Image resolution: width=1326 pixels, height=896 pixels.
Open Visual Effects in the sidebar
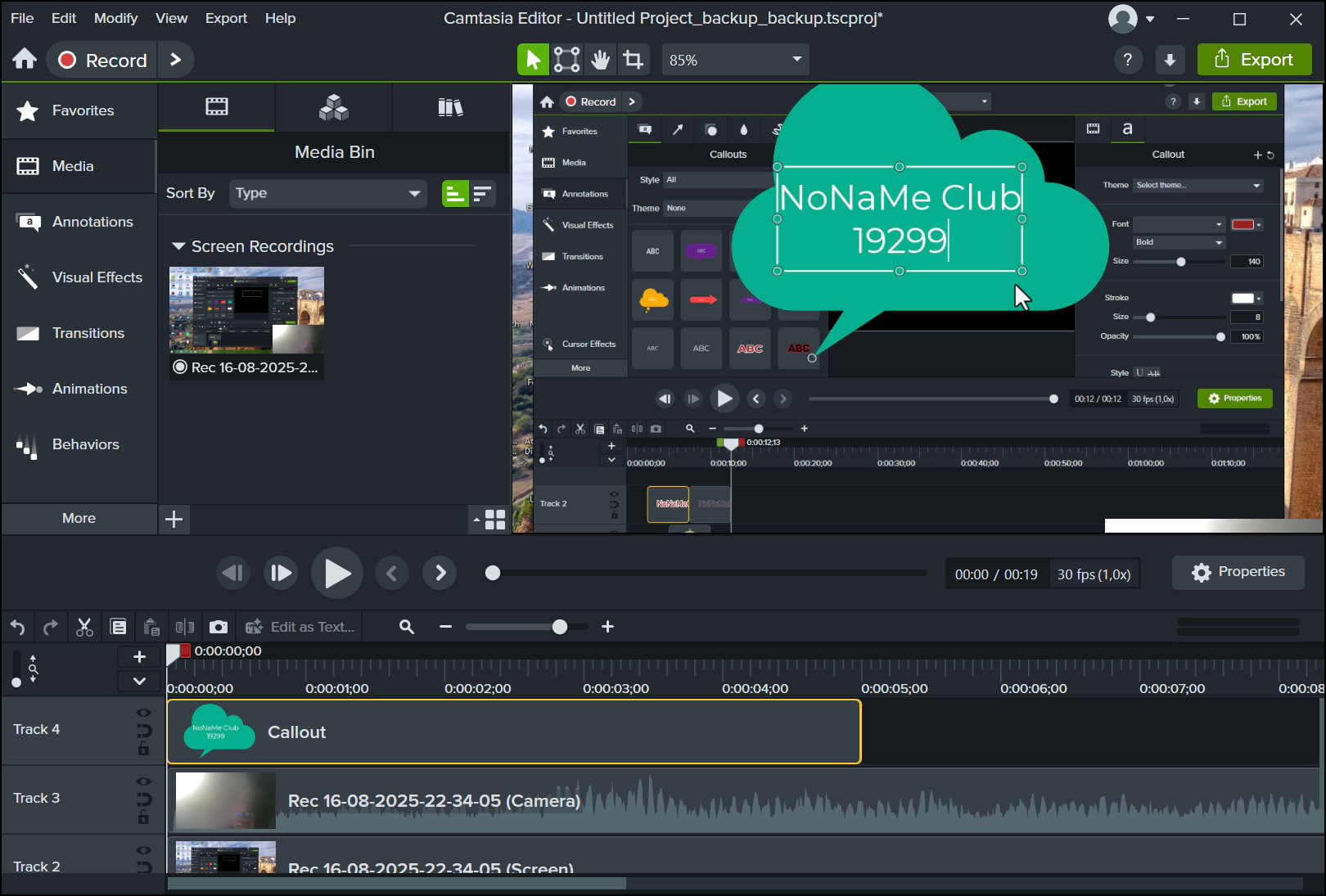point(79,277)
